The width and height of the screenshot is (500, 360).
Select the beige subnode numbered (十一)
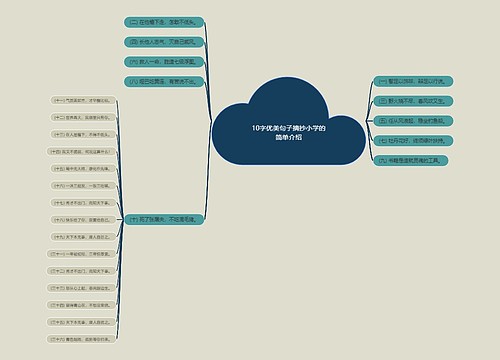pos(83,100)
